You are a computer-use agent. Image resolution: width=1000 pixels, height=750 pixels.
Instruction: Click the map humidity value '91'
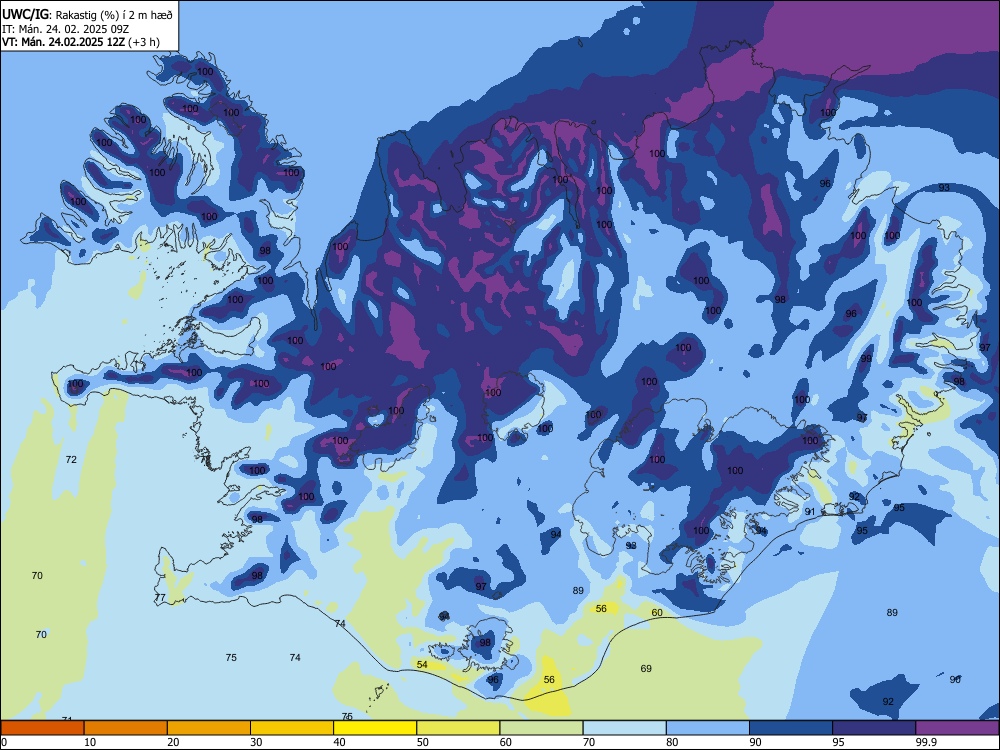[x=810, y=511]
